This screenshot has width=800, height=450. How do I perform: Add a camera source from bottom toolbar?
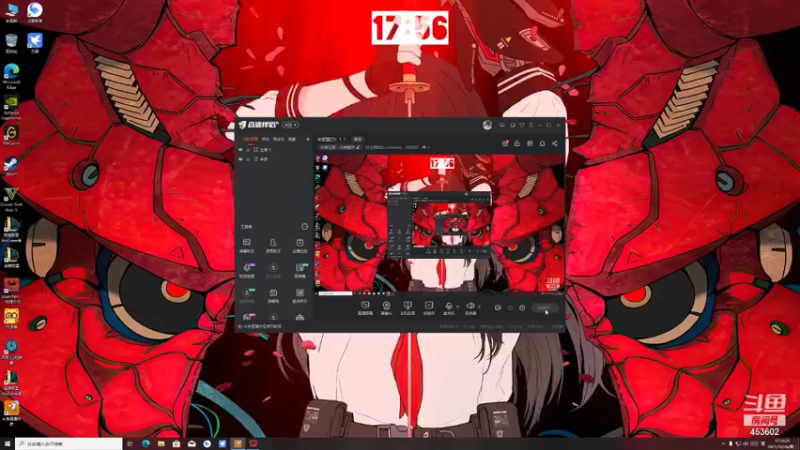click(x=386, y=307)
